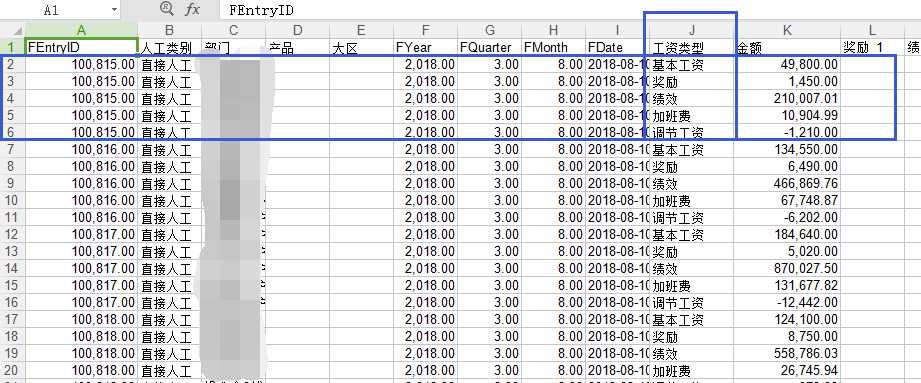Select column F header

[425, 30]
